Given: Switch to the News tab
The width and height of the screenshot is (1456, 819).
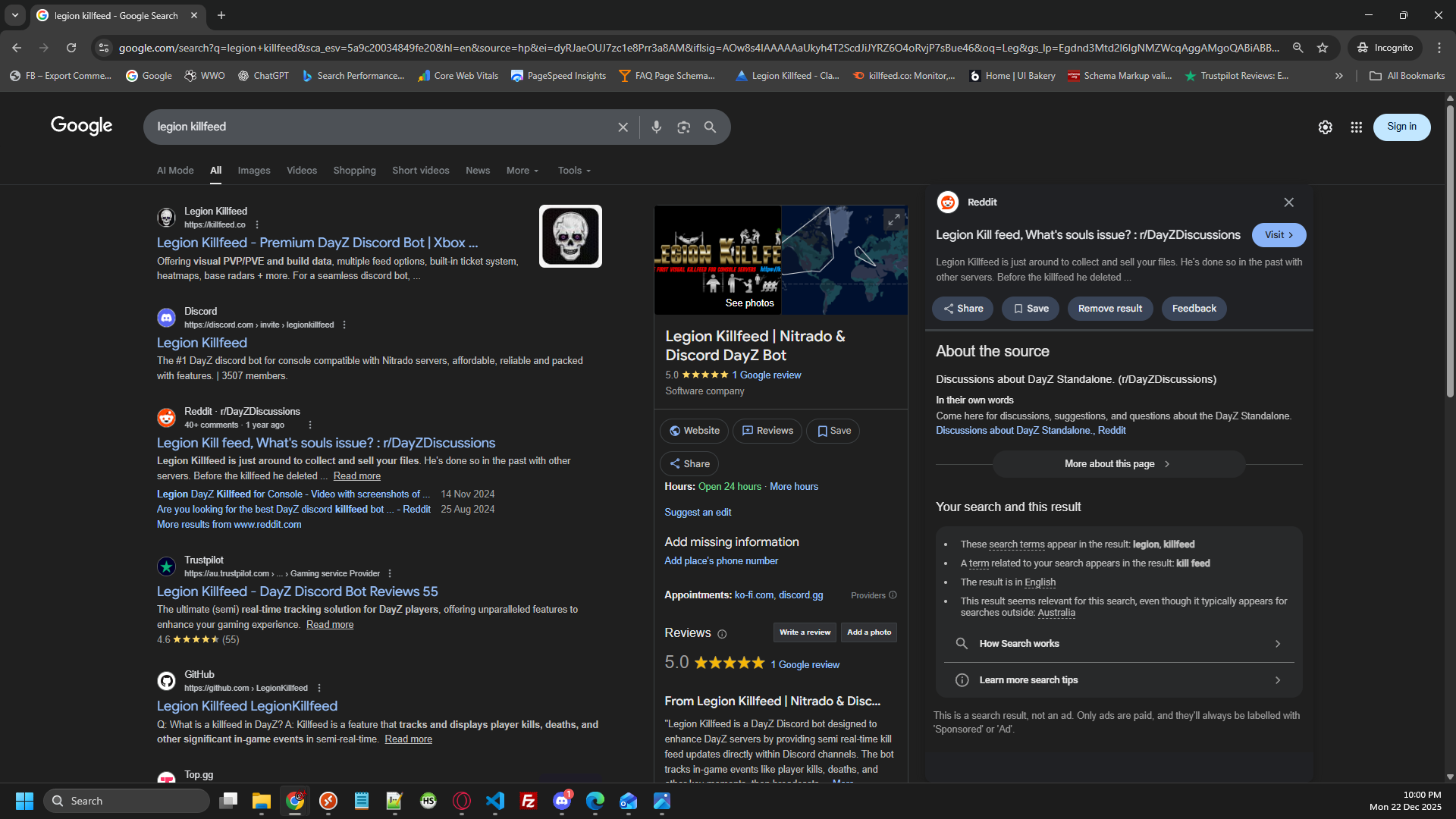Looking at the screenshot, I should pyautogui.click(x=478, y=171).
